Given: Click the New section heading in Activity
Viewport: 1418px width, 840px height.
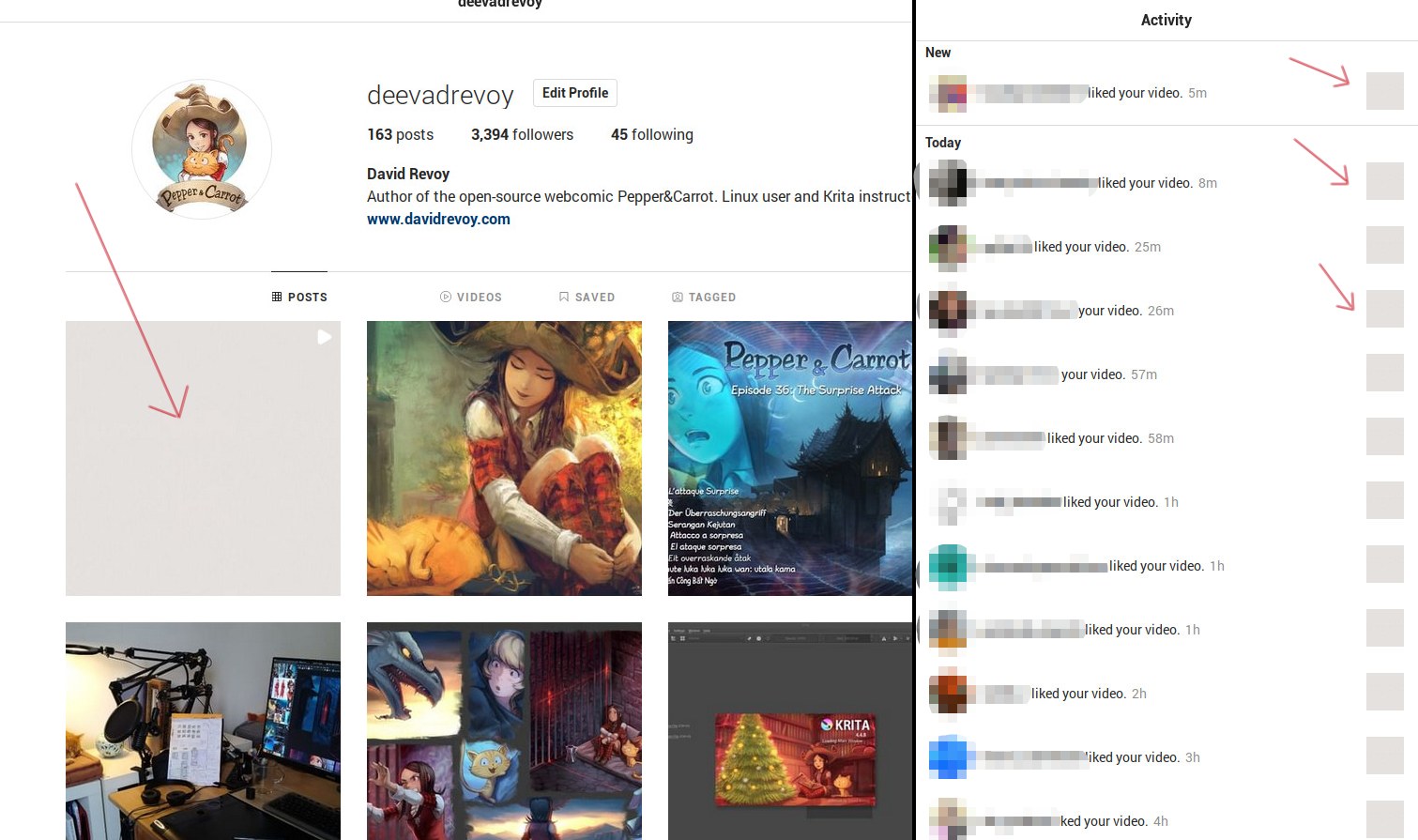Looking at the screenshot, I should pos(938,53).
